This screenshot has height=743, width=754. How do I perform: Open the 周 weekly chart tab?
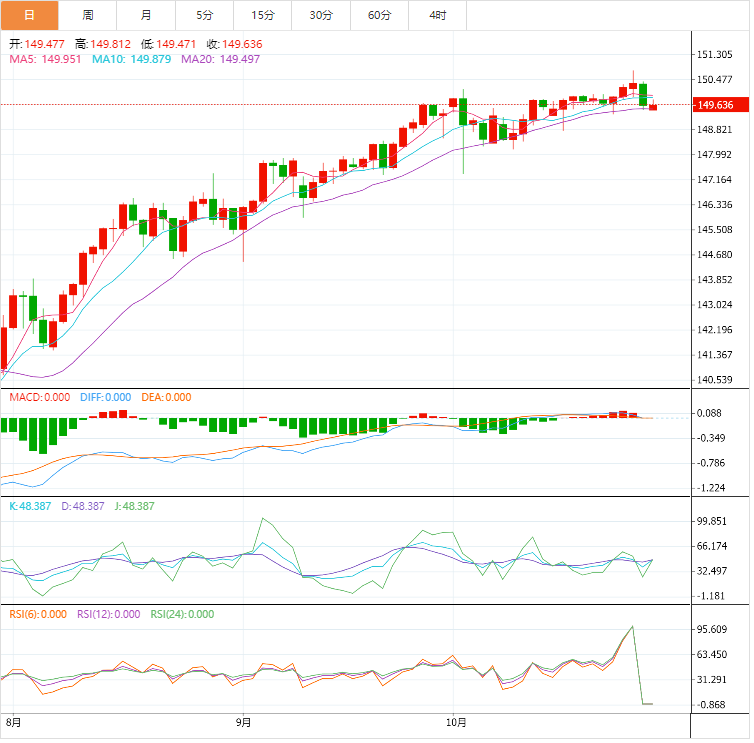pyautogui.click(x=88, y=15)
